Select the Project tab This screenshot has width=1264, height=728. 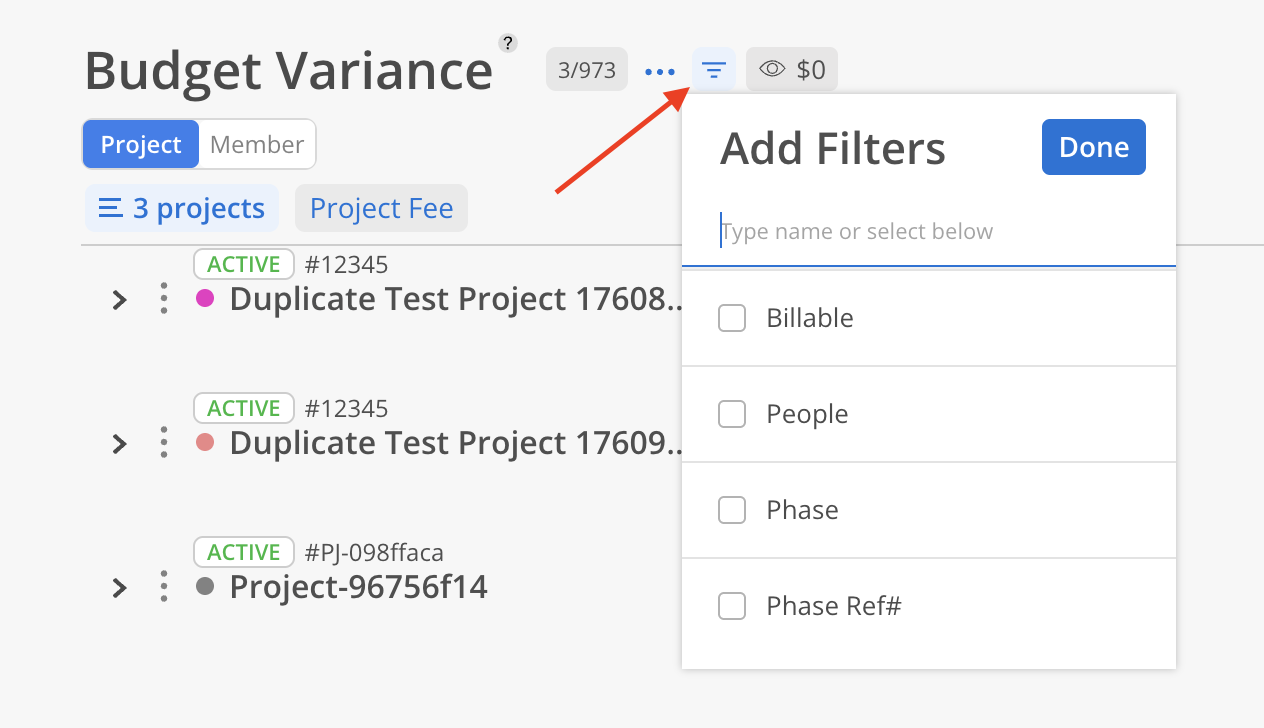pyautogui.click(x=141, y=145)
